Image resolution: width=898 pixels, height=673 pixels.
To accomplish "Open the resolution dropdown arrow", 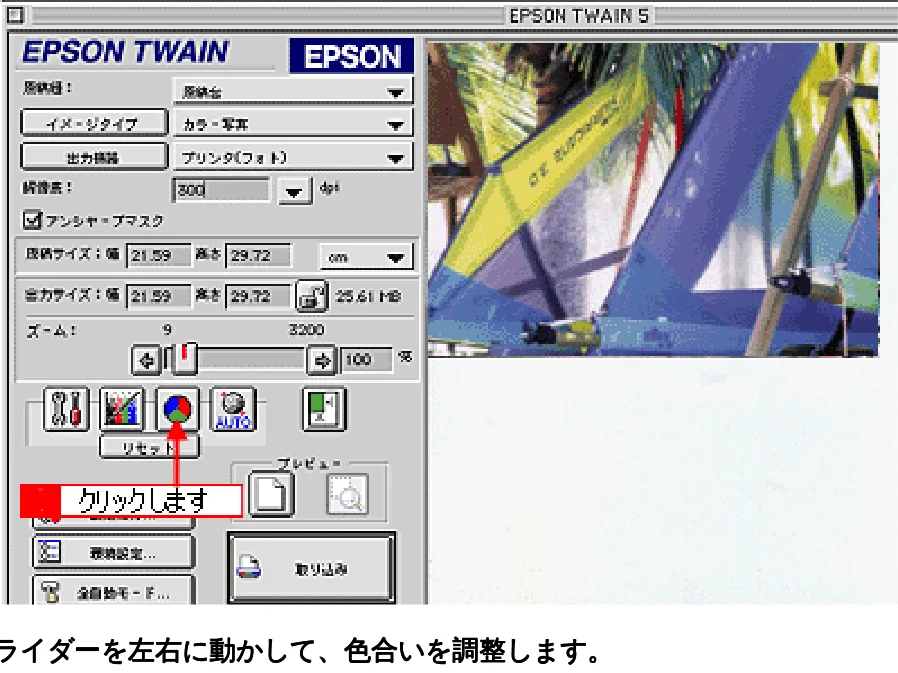I will pos(294,191).
